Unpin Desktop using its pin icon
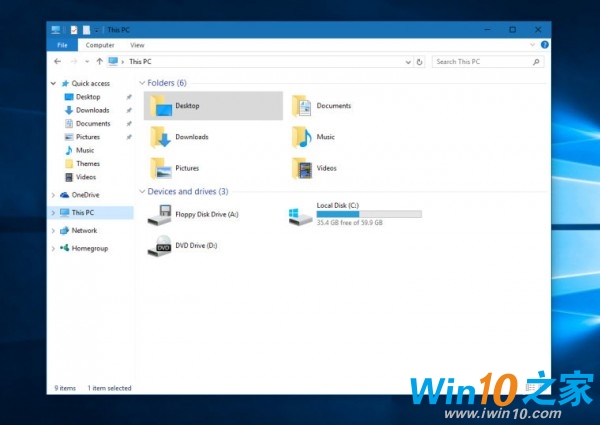The width and height of the screenshot is (600, 425). point(129,97)
